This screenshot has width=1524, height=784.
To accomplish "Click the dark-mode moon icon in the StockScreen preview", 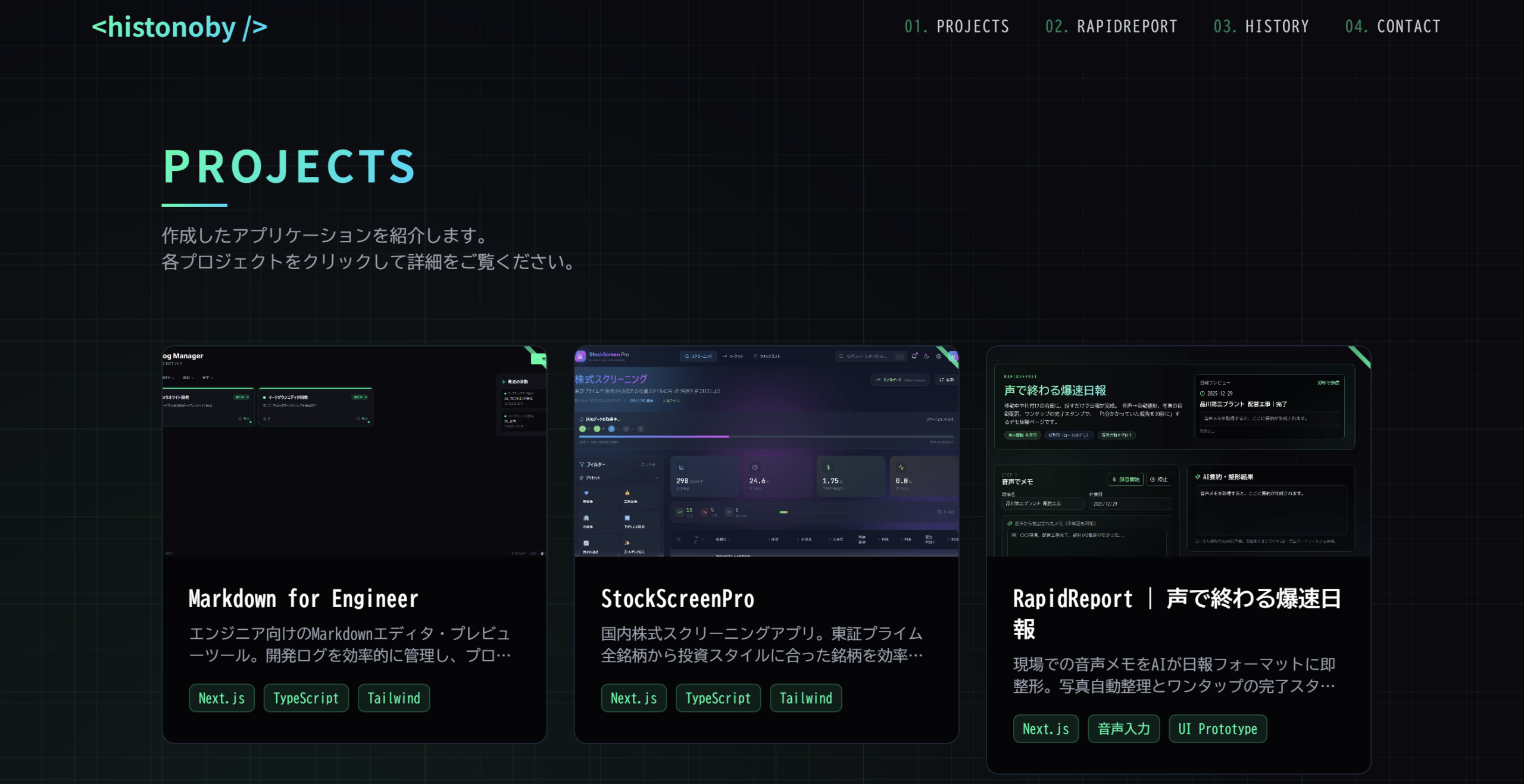I will (x=926, y=356).
